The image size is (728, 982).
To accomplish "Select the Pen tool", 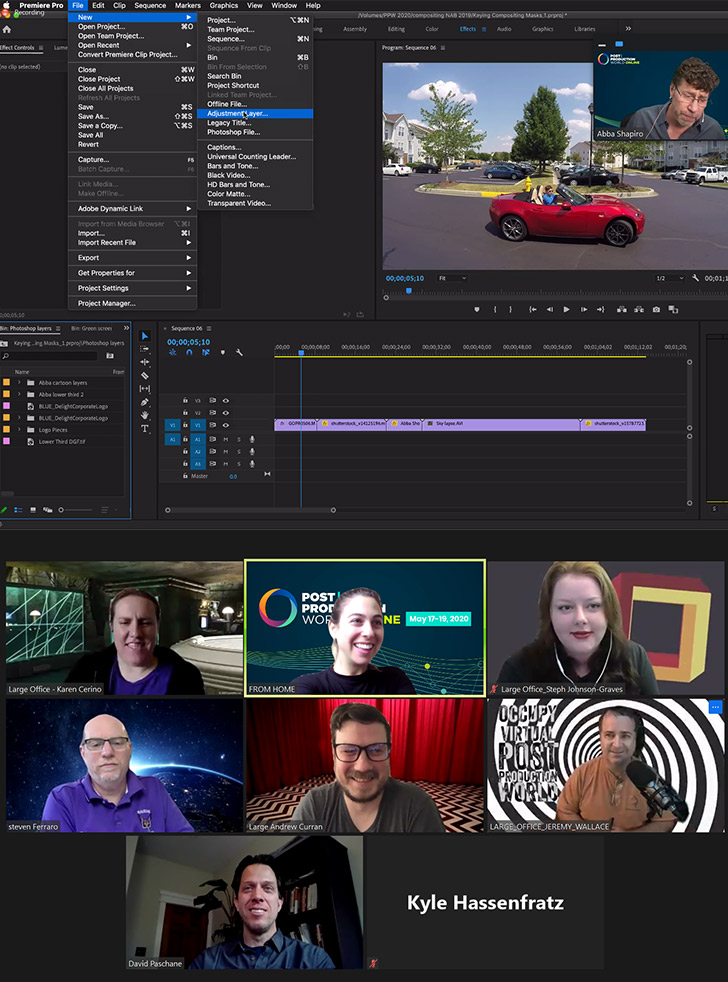I will point(145,401).
